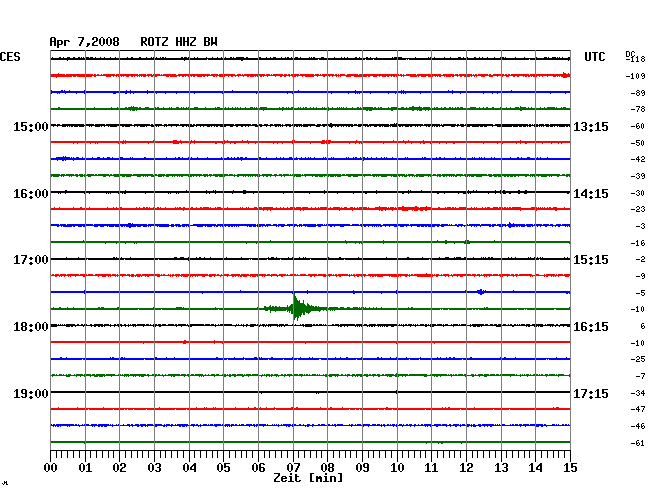The width and height of the screenshot is (650, 494).
Task: Click the 13:15 UTC time label
Action: [x=591, y=126]
